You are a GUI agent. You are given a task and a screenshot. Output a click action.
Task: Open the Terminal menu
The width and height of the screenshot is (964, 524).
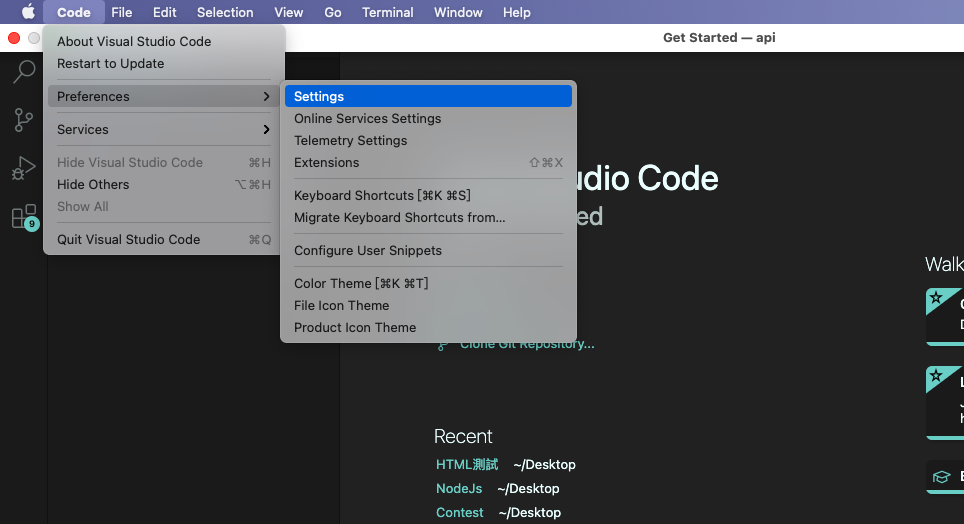(387, 12)
